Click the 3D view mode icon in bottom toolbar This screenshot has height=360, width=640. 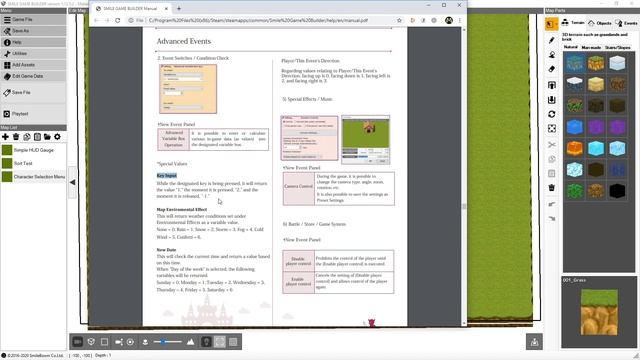tap(78, 342)
